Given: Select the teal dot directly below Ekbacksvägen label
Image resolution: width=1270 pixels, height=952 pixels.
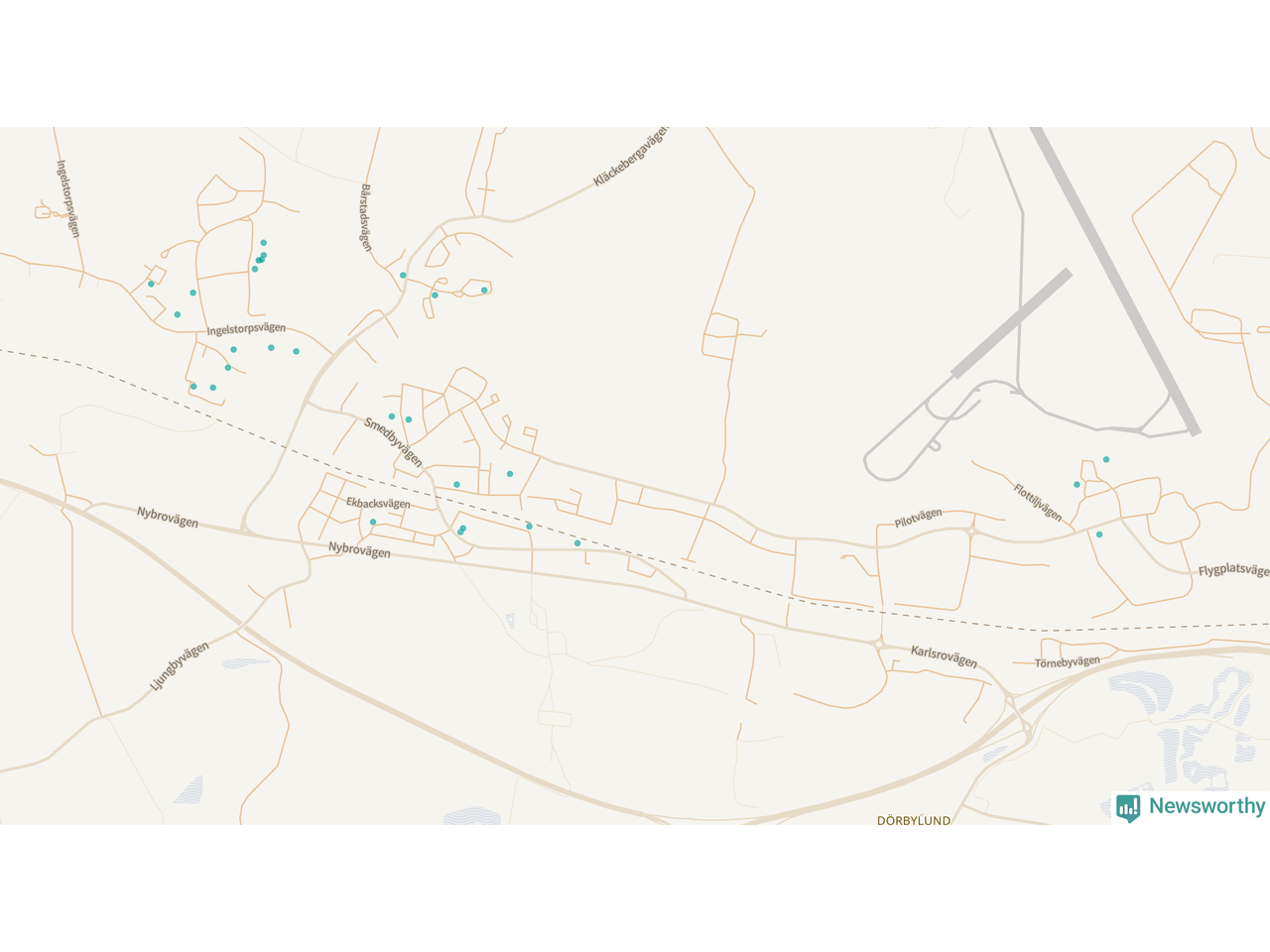Looking at the screenshot, I should click(373, 522).
